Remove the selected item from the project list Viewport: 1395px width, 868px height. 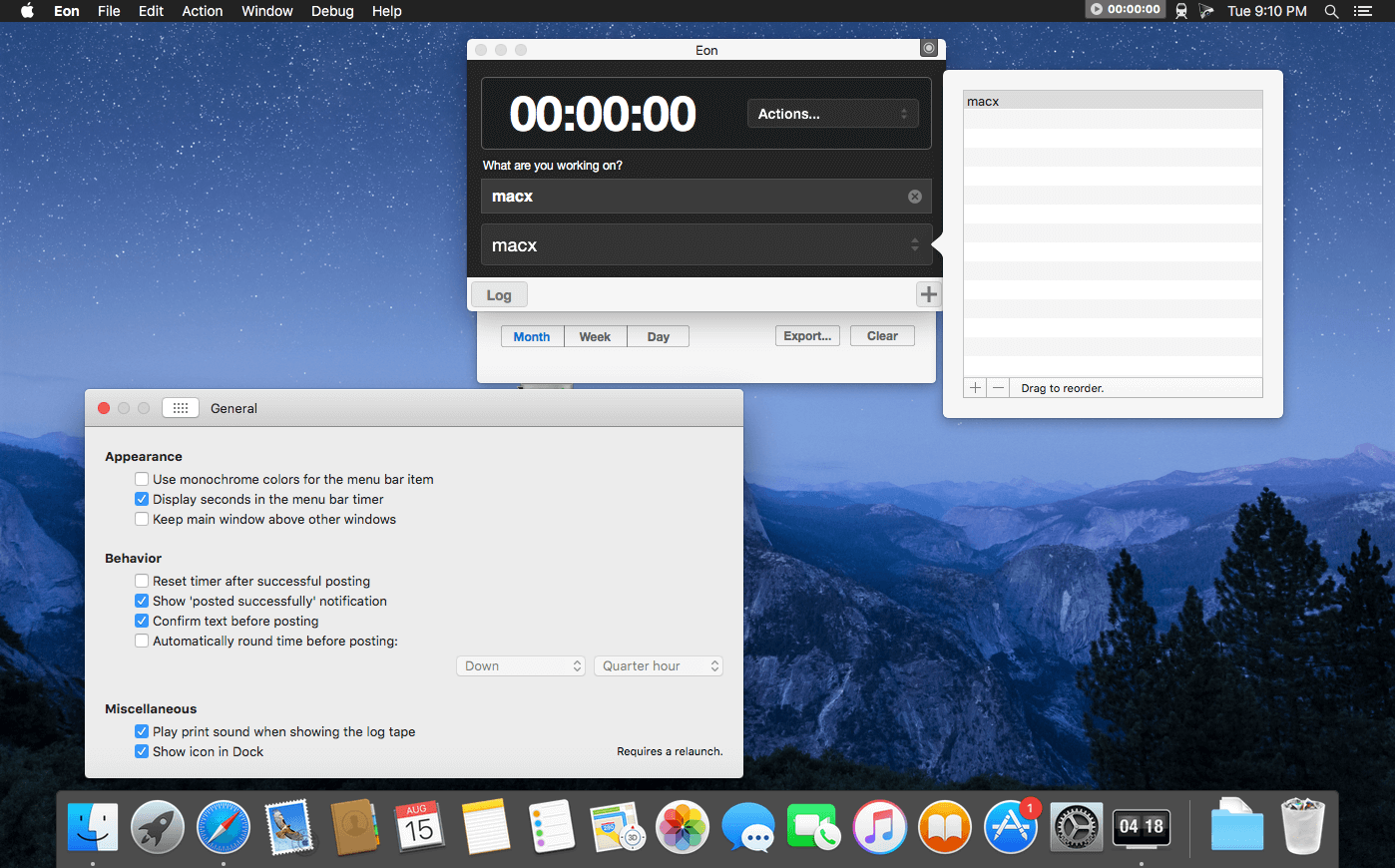point(998,388)
